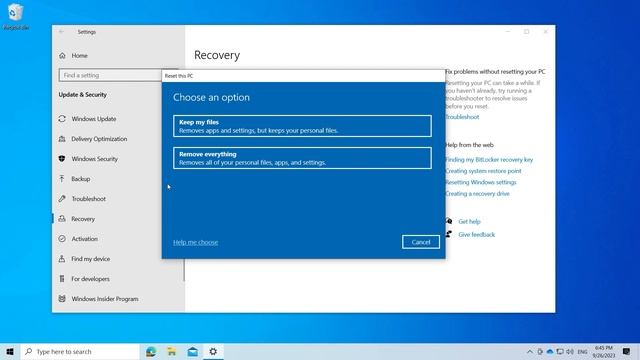Open Resetting Windows settings link
This screenshot has width=640, height=360.
pos(481,182)
